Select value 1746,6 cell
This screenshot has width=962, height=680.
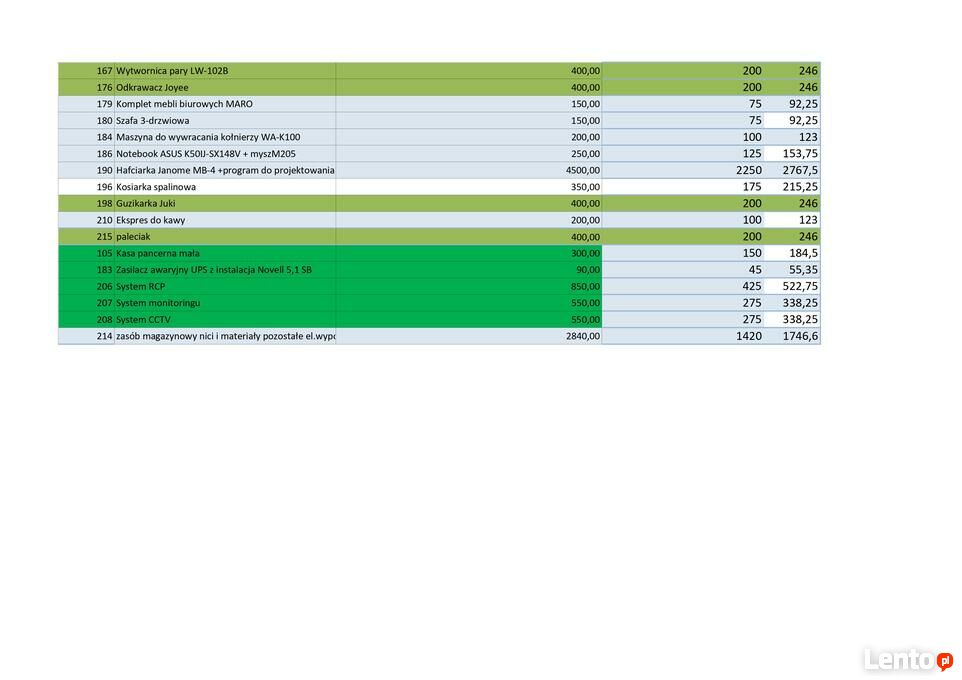tap(792, 336)
